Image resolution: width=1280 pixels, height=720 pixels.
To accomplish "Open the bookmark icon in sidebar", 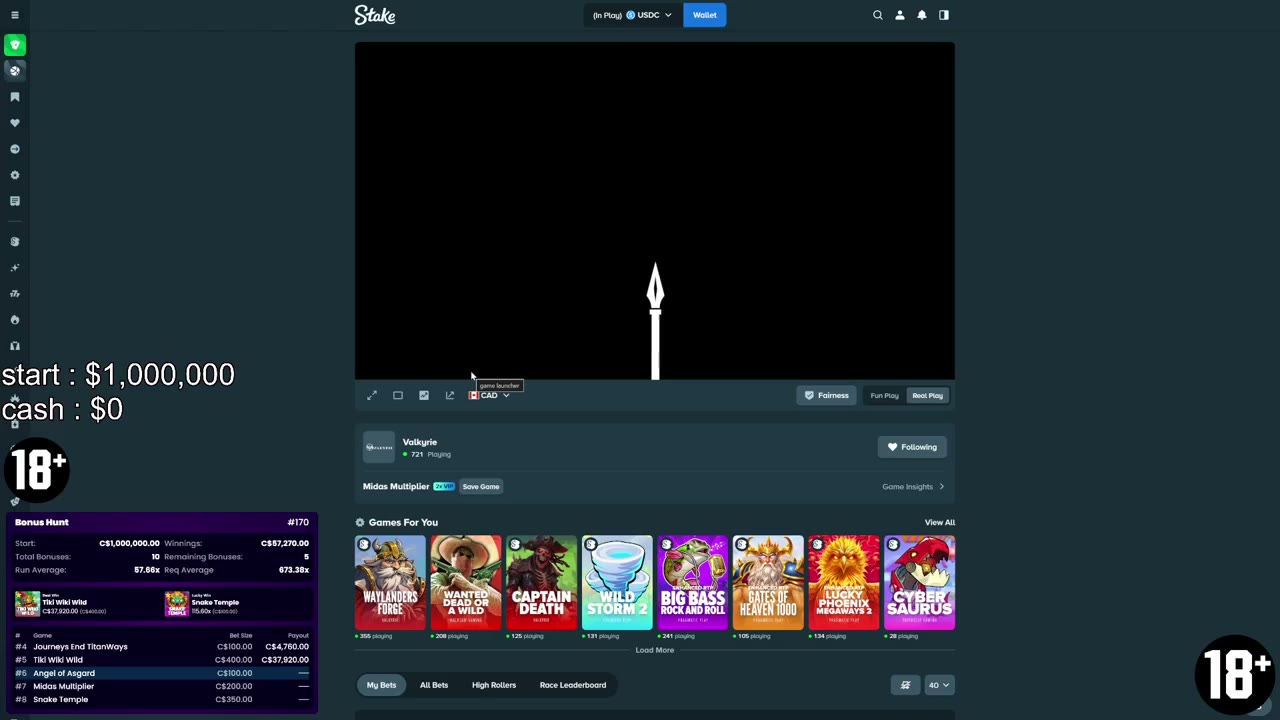I will (x=15, y=97).
